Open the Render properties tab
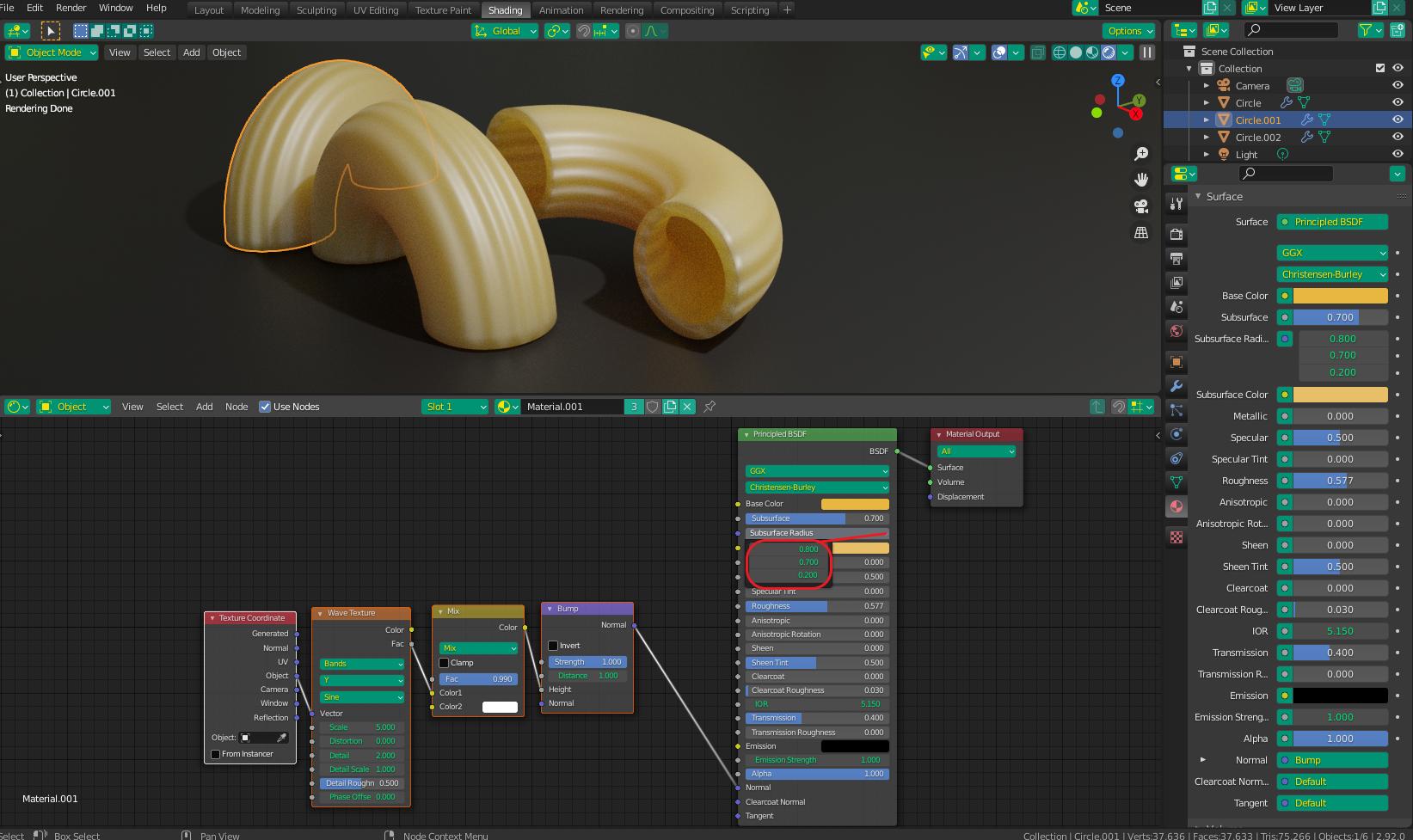The height and width of the screenshot is (840, 1413). (x=1176, y=234)
